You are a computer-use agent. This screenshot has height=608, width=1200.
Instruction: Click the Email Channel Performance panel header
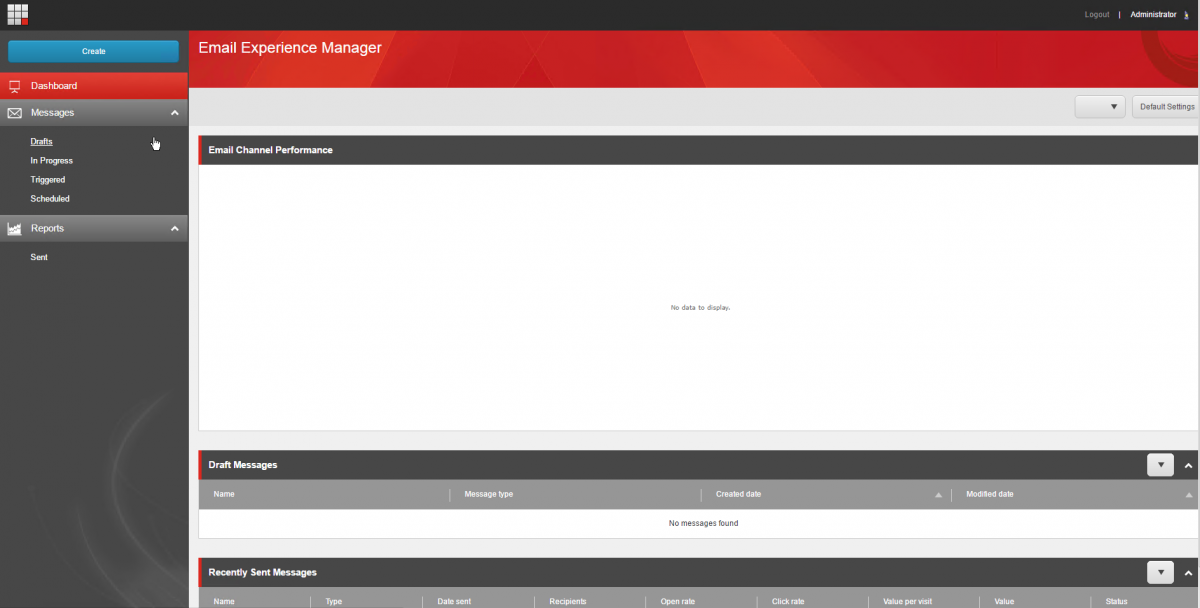698,150
